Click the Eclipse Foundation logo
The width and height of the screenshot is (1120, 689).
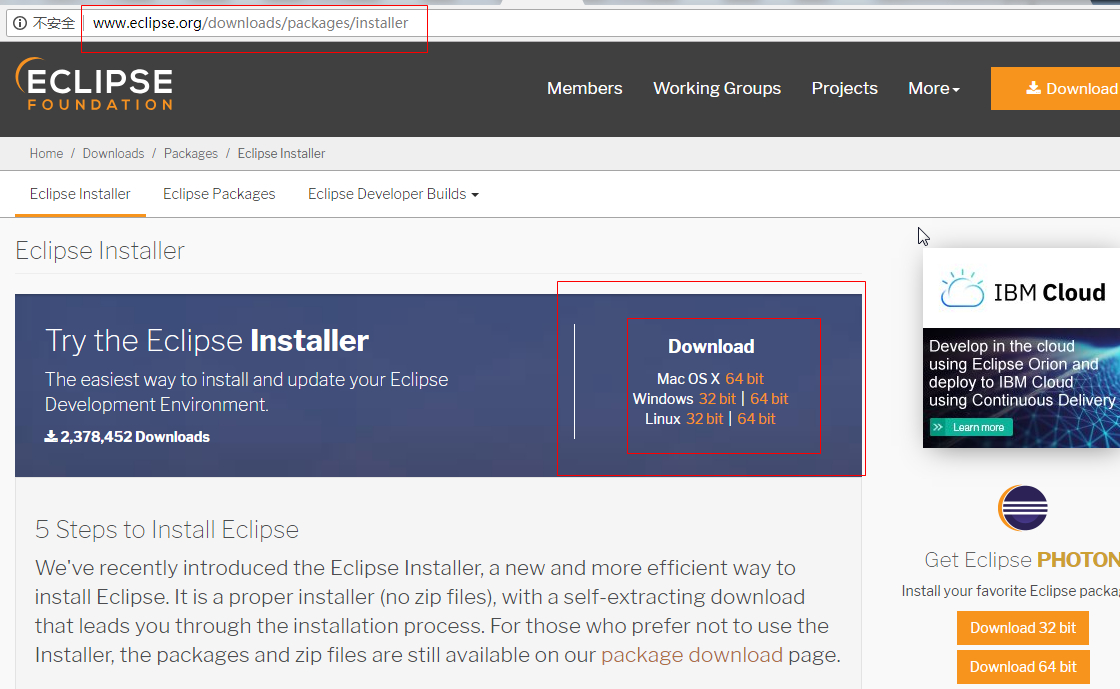94,85
